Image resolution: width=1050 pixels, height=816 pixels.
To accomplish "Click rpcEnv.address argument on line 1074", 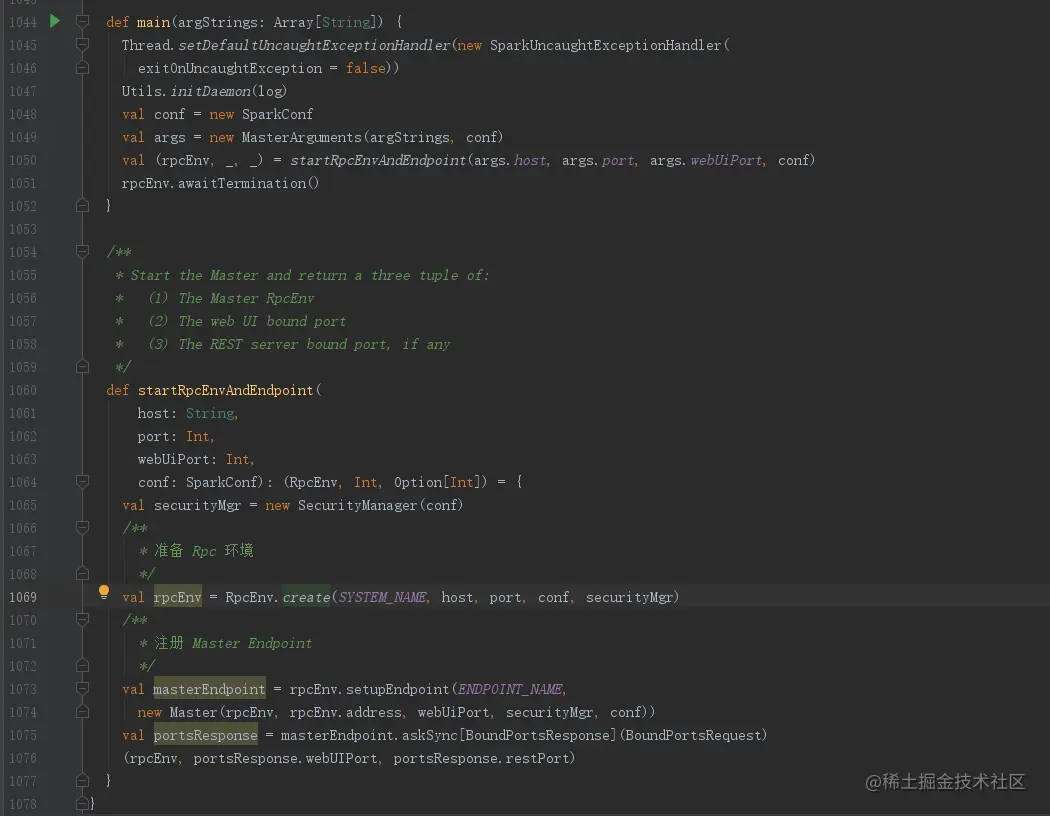I will tap(346, 712).
